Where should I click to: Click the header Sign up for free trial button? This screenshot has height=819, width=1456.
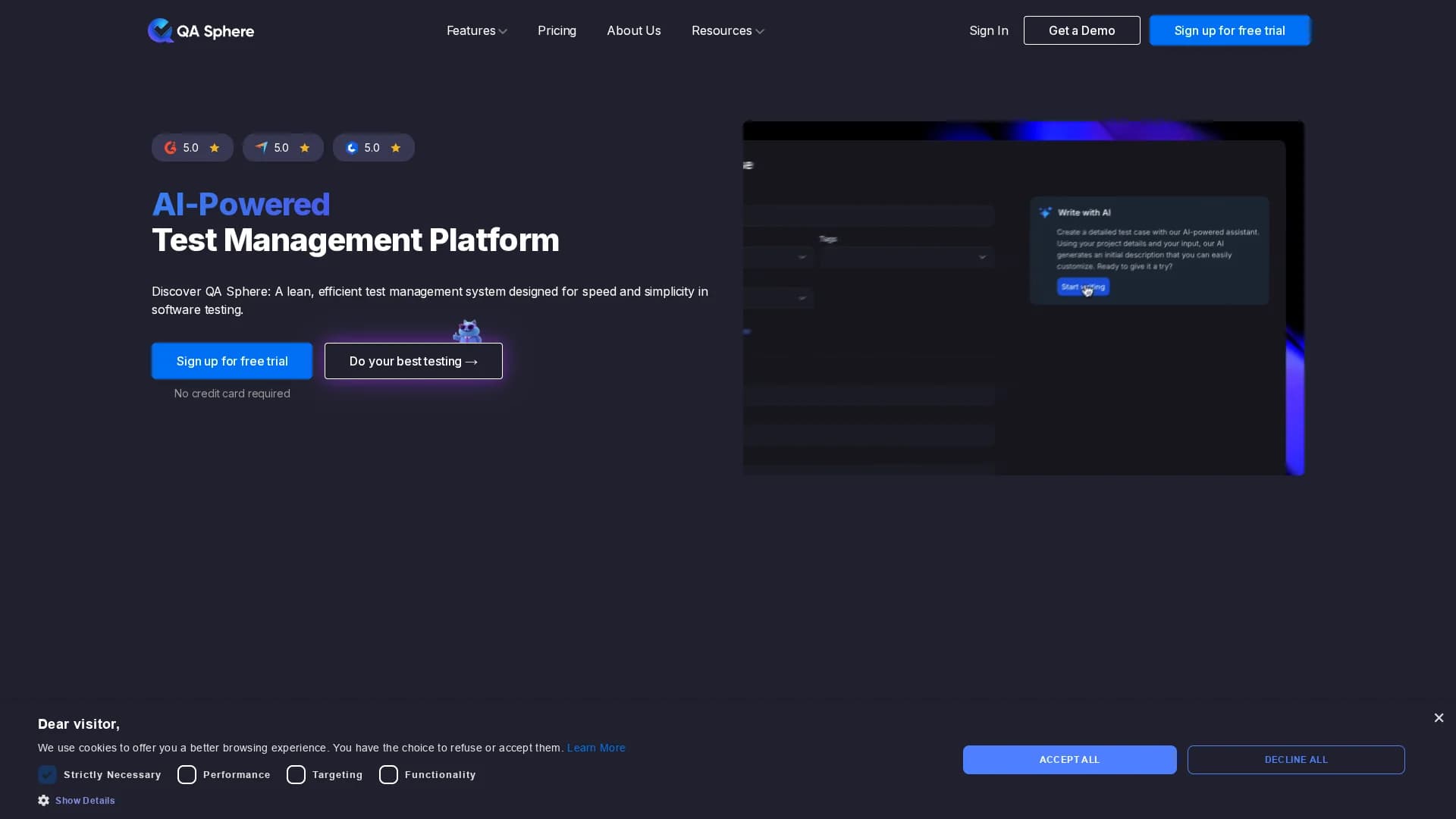[x=1229, y=30]
